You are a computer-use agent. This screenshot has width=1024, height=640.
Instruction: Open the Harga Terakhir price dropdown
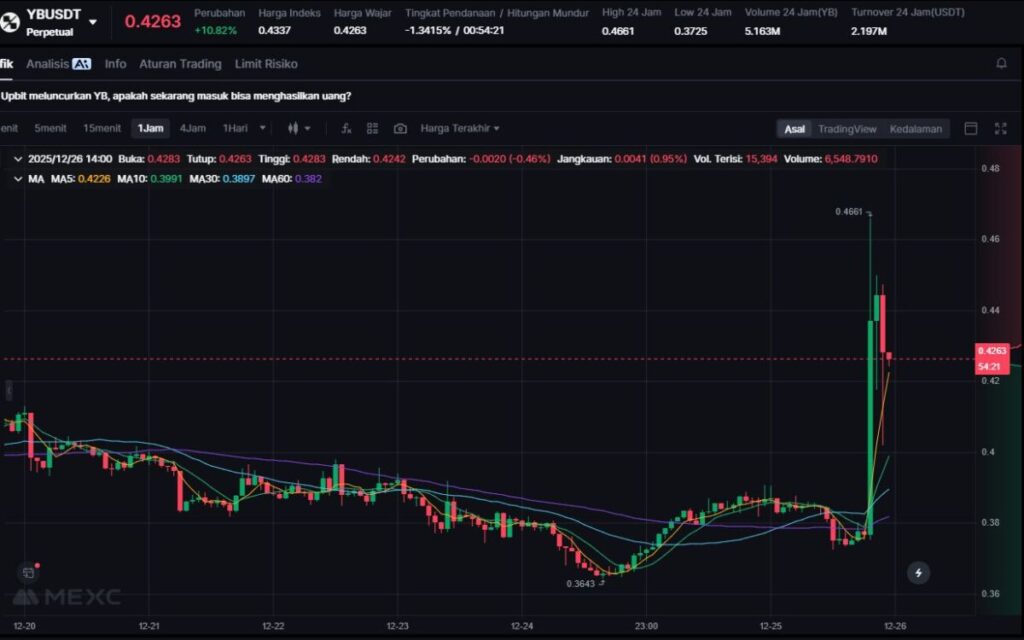[460, 128]
